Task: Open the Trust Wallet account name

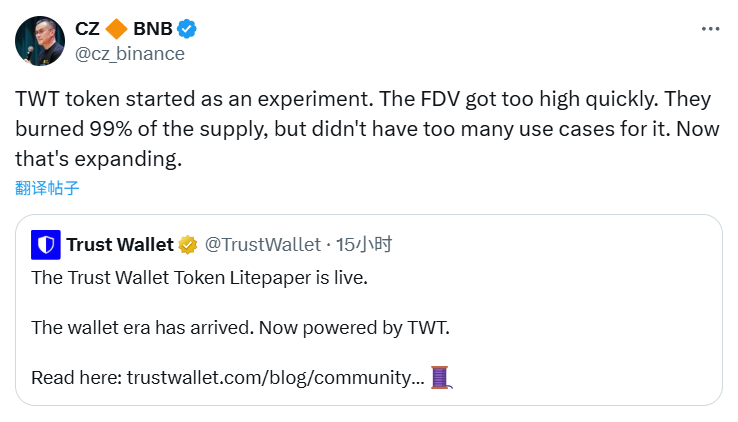Action: [x=119, y=244]
